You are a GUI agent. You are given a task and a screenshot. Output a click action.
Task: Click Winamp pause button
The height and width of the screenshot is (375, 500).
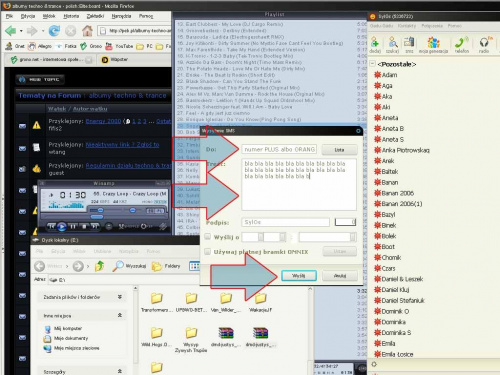pyautogui.click(x=73, y=227)
